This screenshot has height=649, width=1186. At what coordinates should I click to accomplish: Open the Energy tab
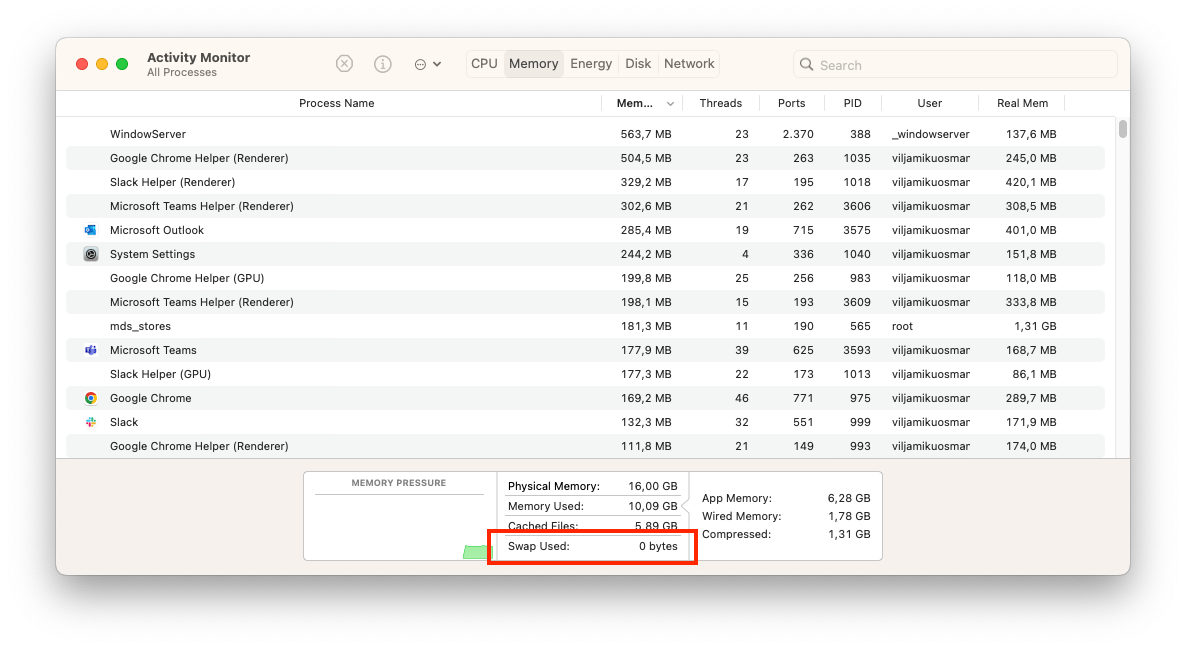(591, 64)
